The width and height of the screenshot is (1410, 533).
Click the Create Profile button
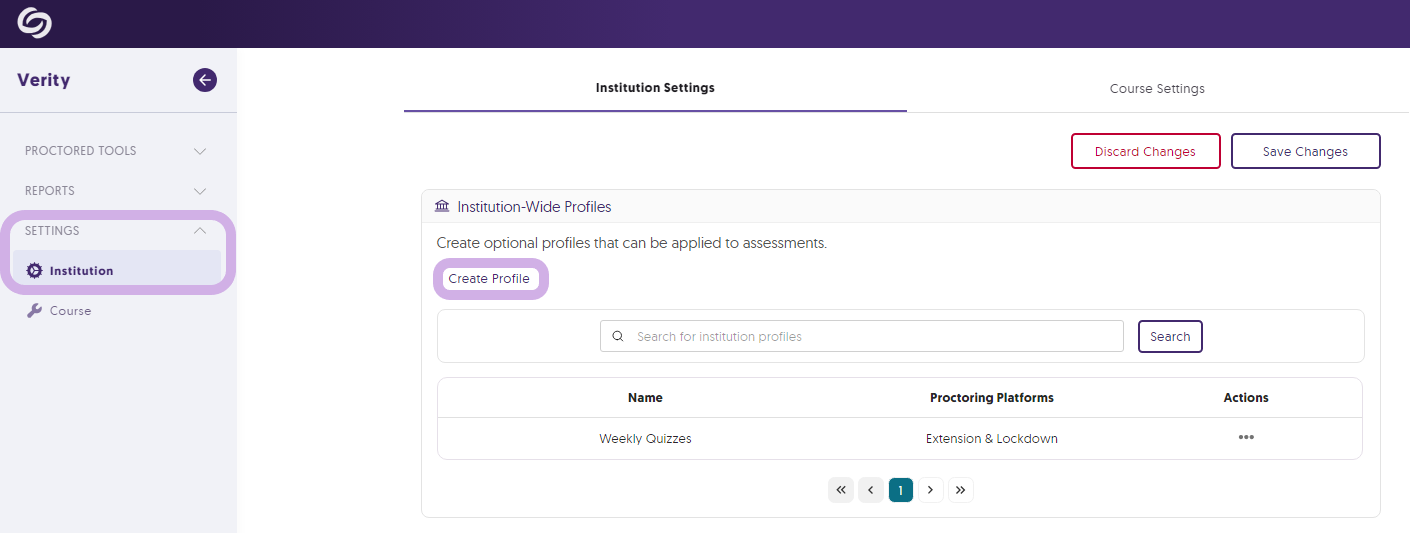point(489,279)
